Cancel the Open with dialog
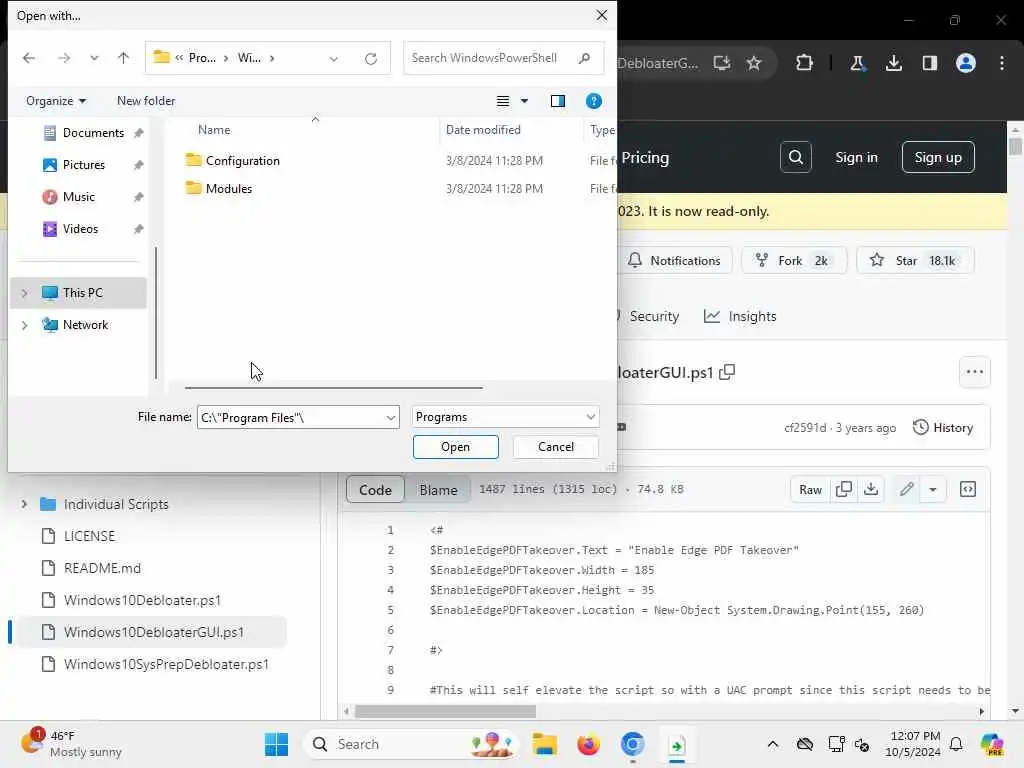This screenshot has height=768, width=1024. [x=556, y=447]
